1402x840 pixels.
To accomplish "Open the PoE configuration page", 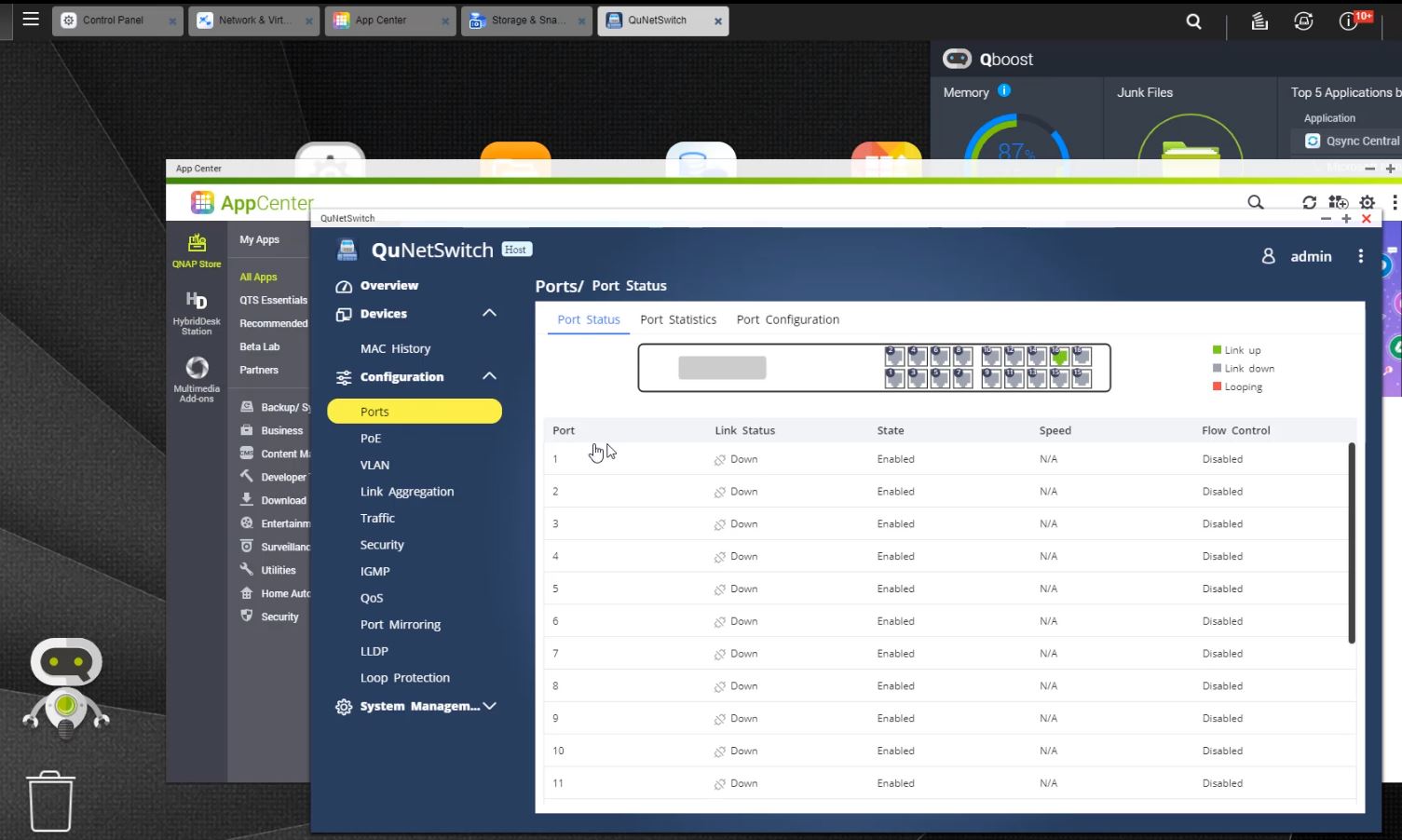I will 371,438.
